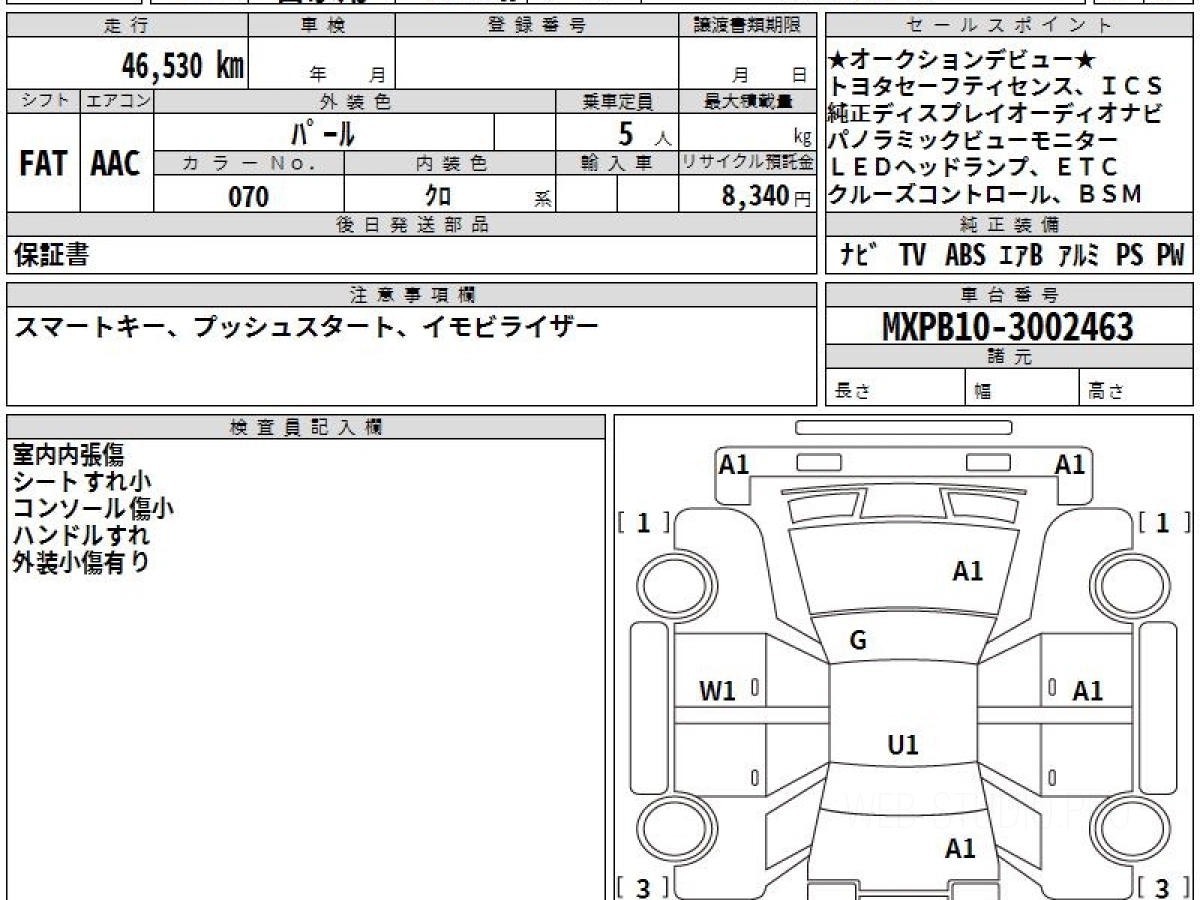Select the 車台番号 header
The image size is (1200, 900).
[1010, 294]
